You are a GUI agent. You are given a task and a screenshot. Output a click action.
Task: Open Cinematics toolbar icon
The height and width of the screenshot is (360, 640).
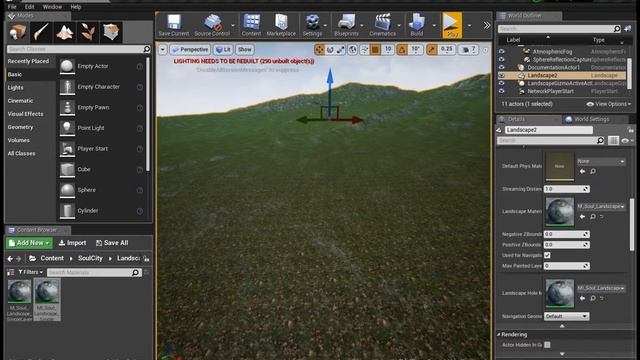click(382, 25)
